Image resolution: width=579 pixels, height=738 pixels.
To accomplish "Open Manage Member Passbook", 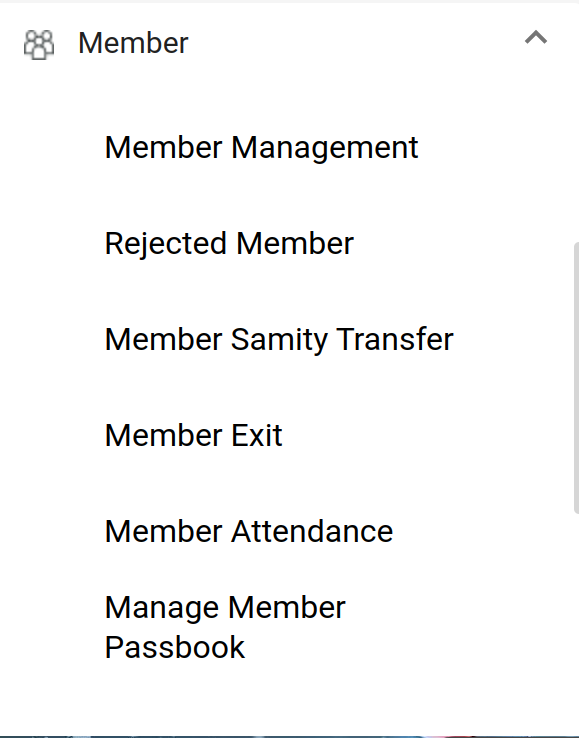I will 225,627.
